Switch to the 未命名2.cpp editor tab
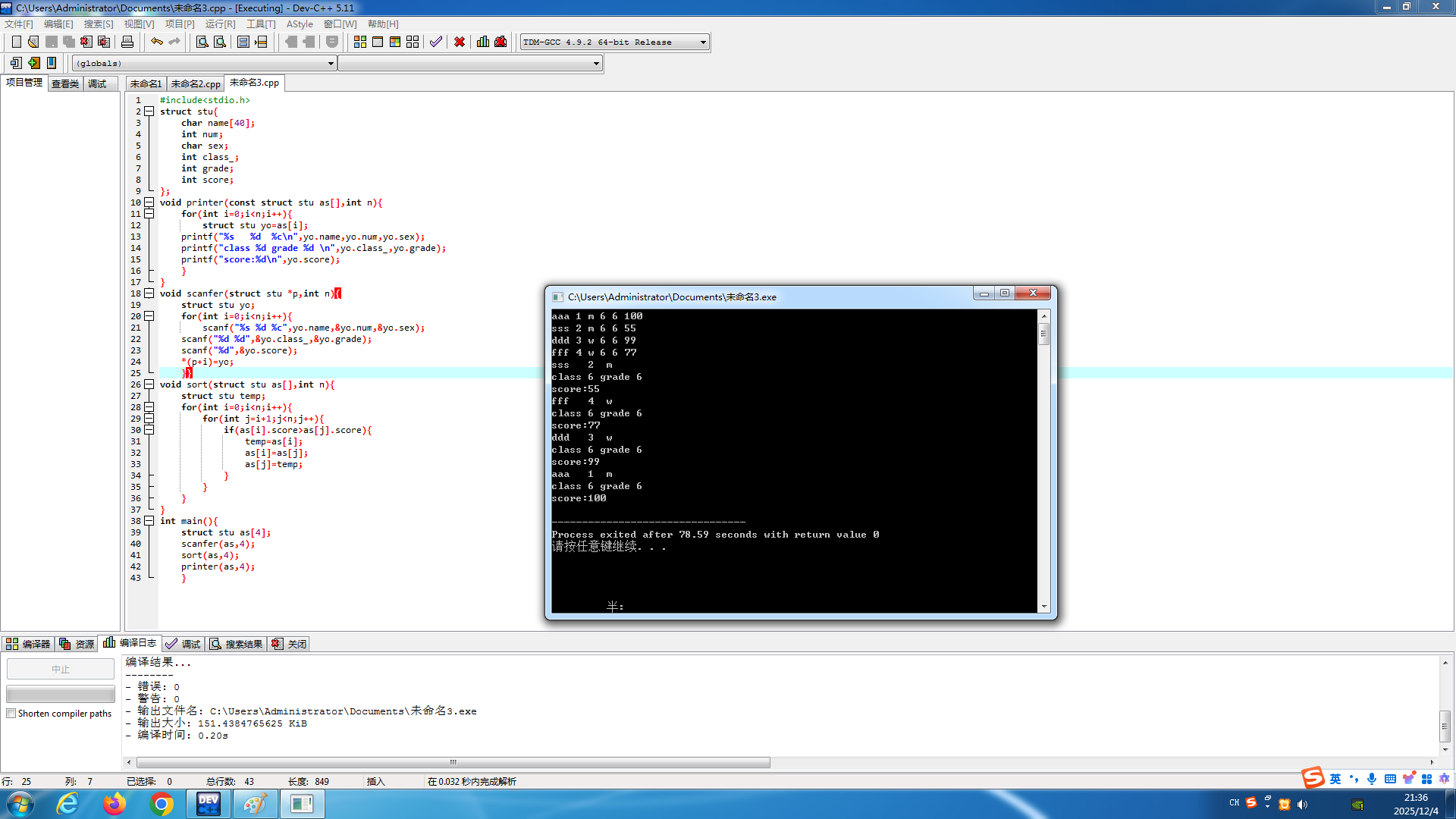The image size is (1456, 819). [196, 83]
